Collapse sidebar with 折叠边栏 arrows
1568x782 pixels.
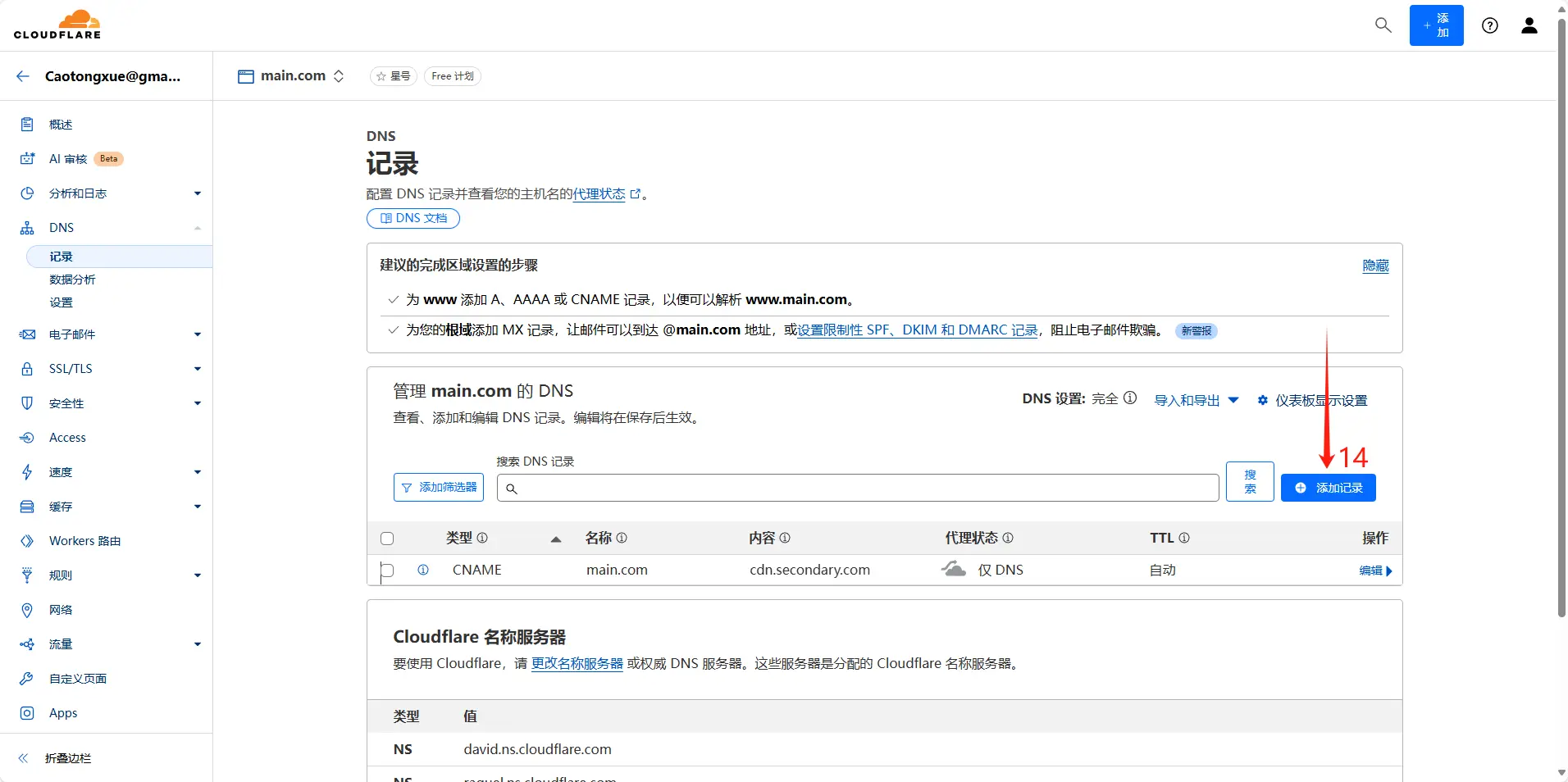pyautogui.click(x=23, y=758)
